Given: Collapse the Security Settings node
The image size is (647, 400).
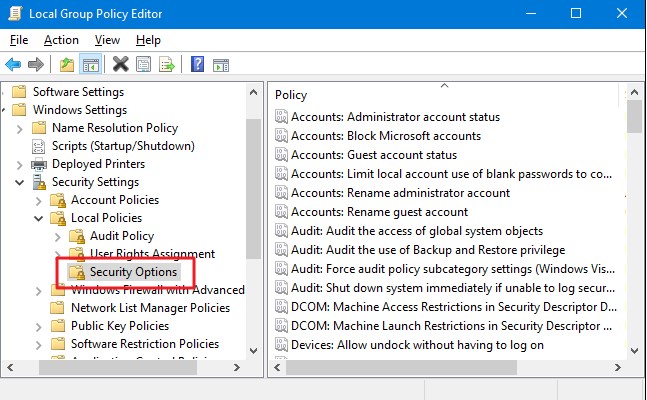Looking at the screenshot, I should (20, 182).
